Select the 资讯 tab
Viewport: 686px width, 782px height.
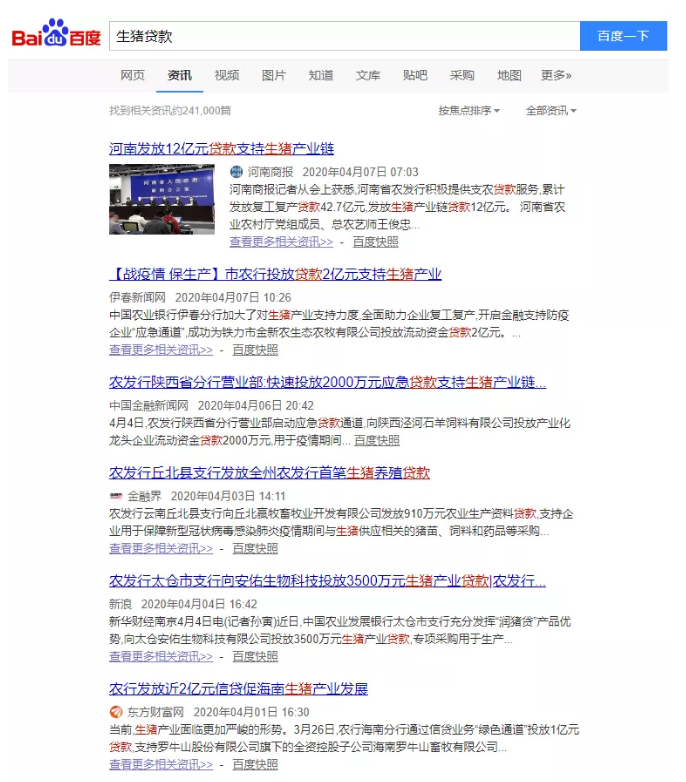click(179, 75)
